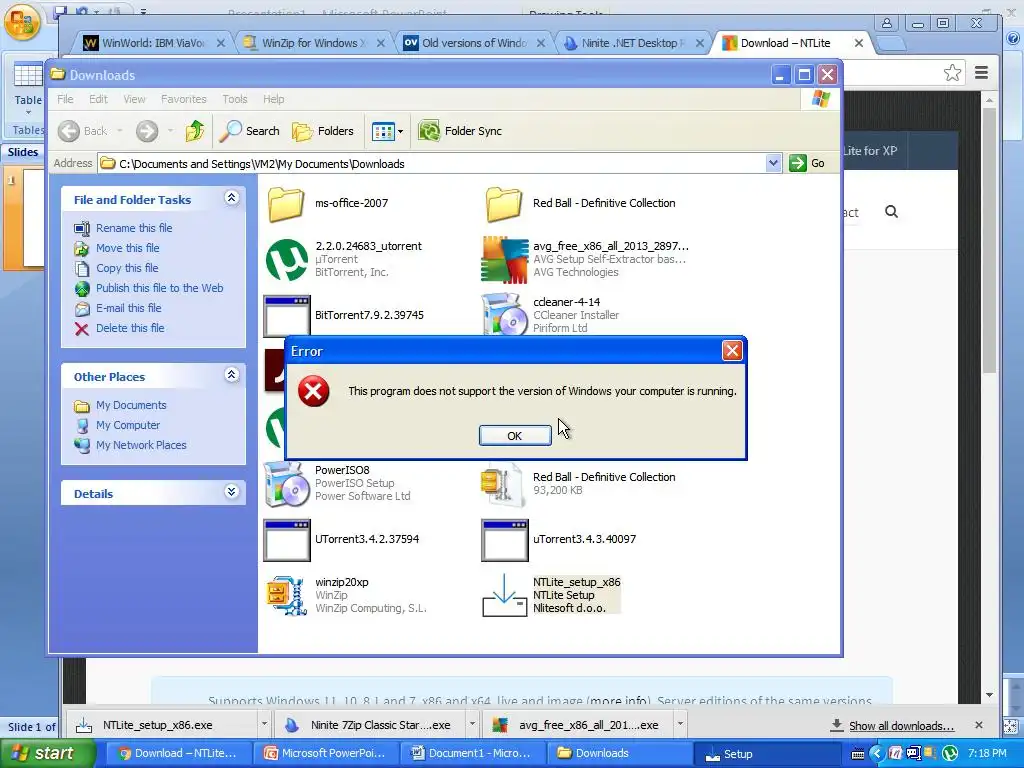Viewport: 1024px width, 768px height.
Task: Open the Tools menu in Downloads
Action: pyautogui.click(x=234, y=99)
